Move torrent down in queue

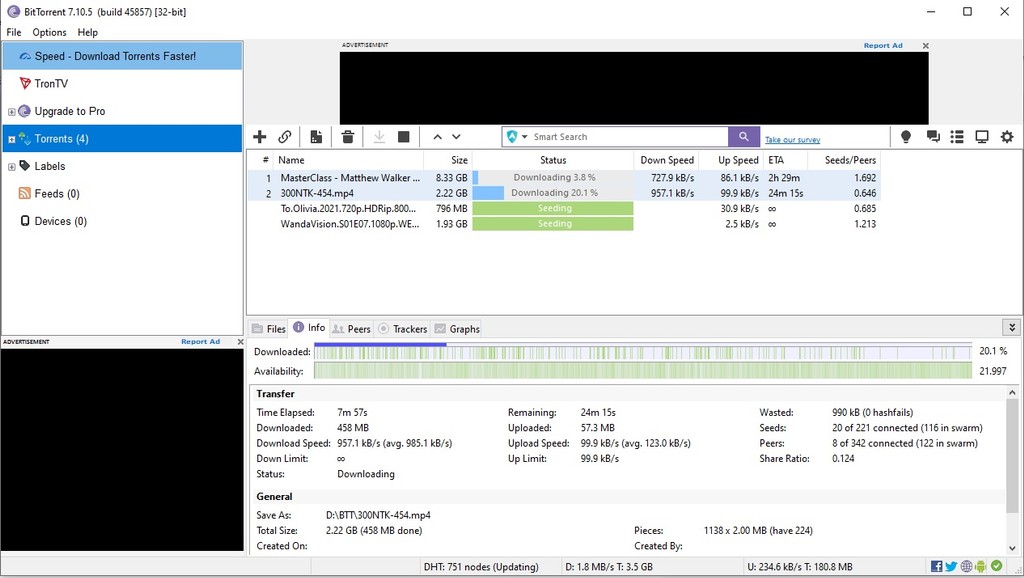[x=456, y=136]
